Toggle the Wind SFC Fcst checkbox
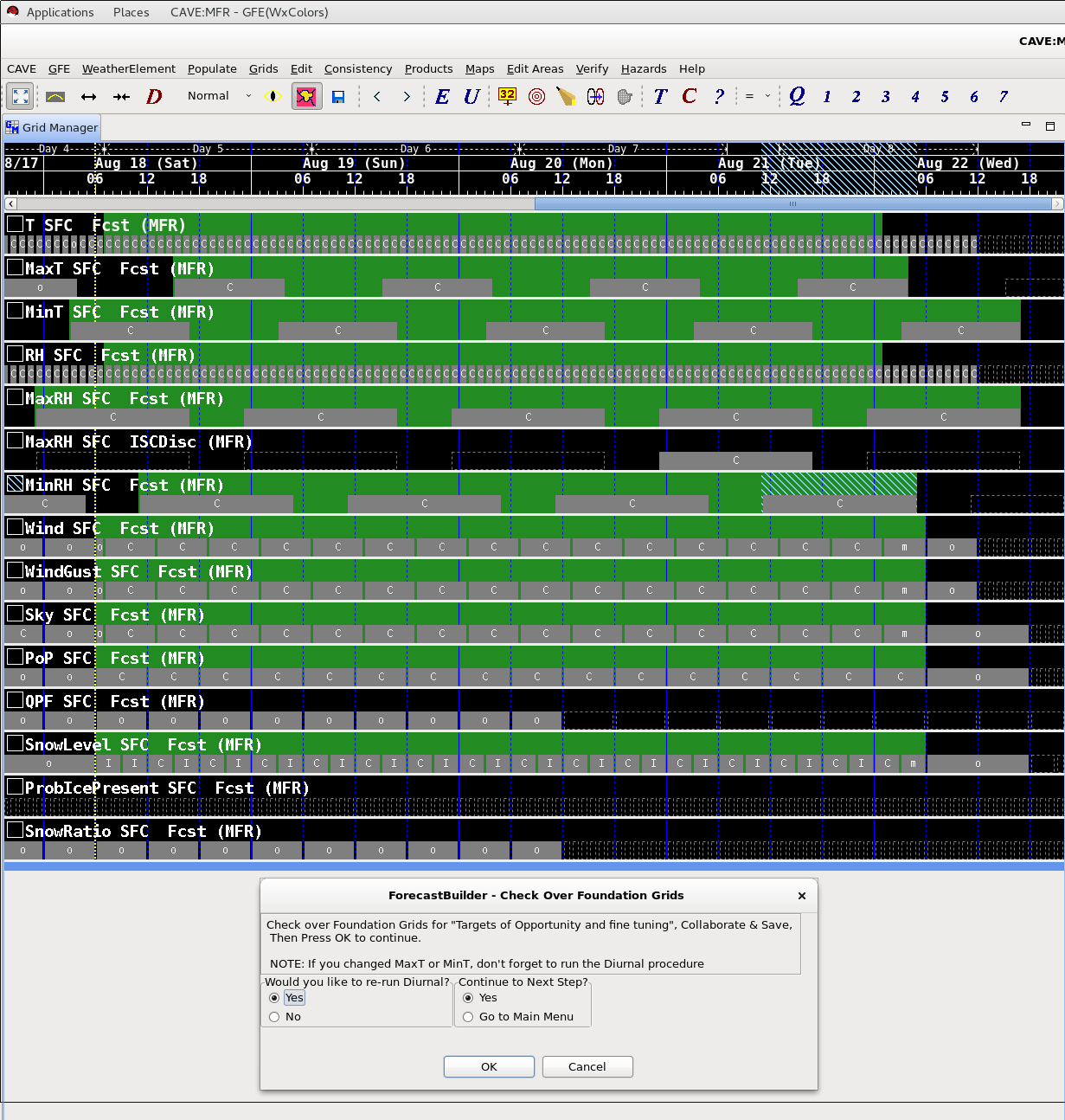The image size is (1065, 1120). coord(15,526)
